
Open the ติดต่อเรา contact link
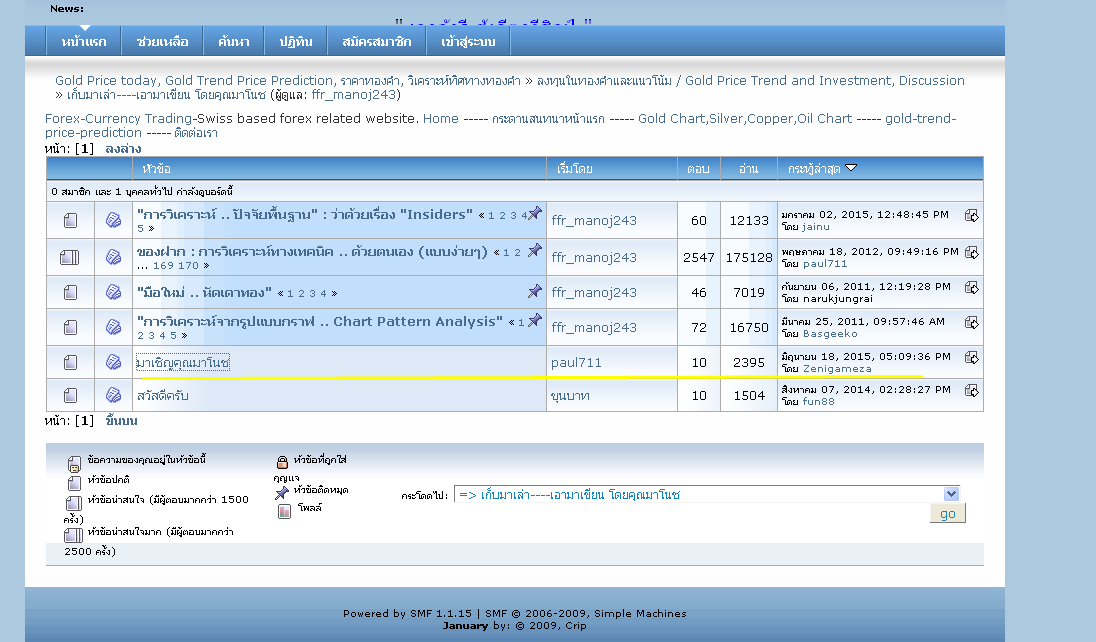point(196,132)
